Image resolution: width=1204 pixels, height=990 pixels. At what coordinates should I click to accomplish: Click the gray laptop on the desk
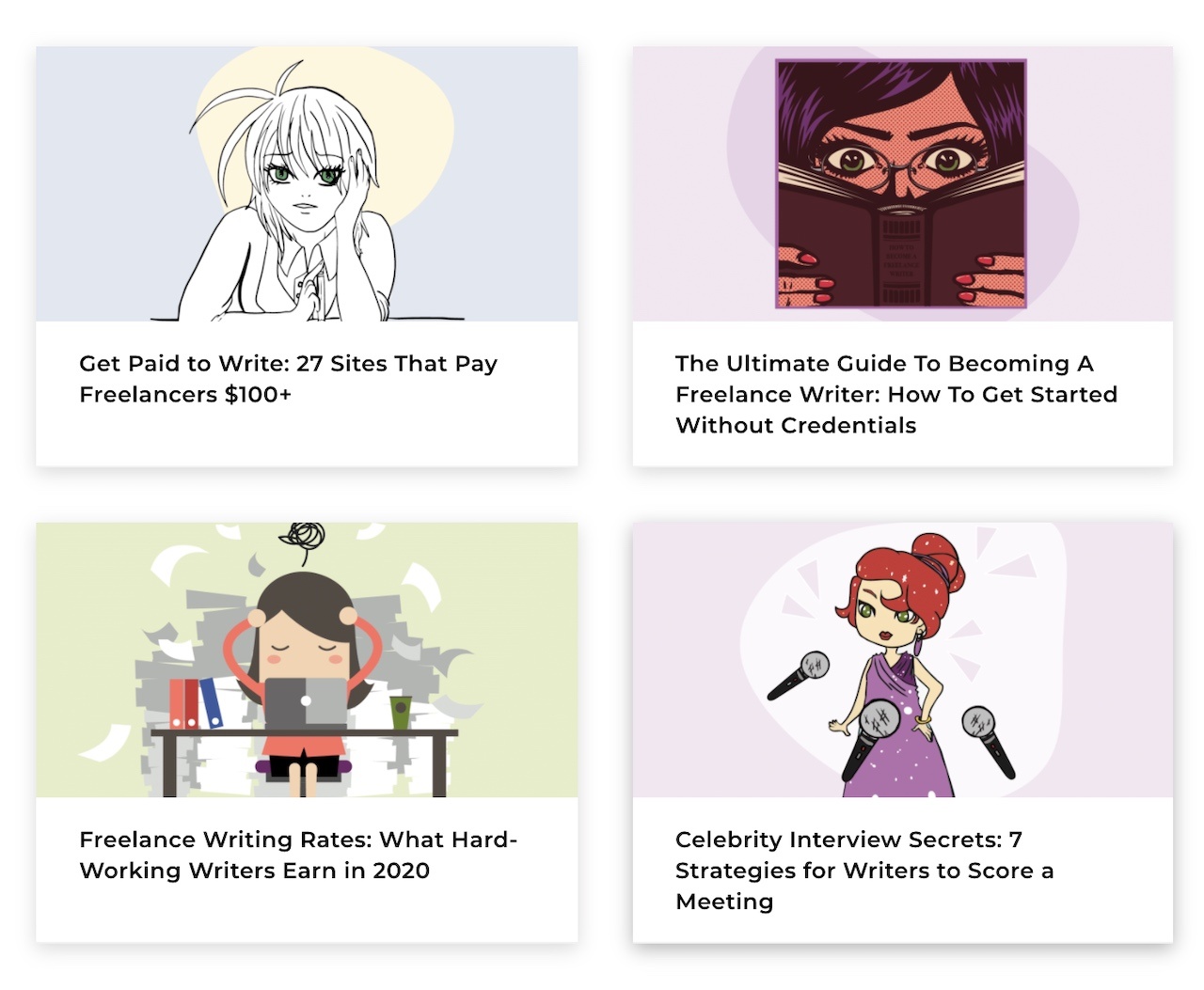coord(306,702)
